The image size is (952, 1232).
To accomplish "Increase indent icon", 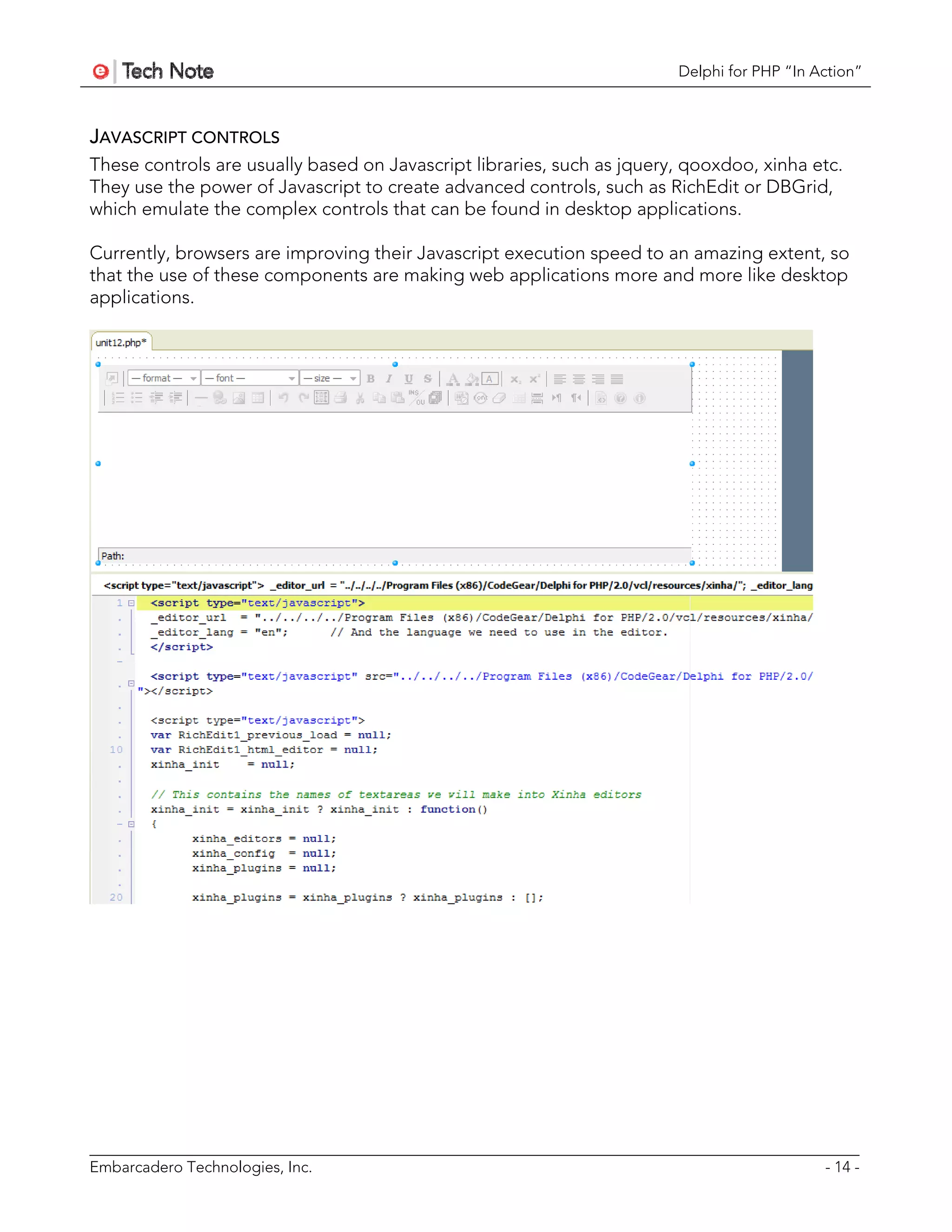I will (176, 398).
